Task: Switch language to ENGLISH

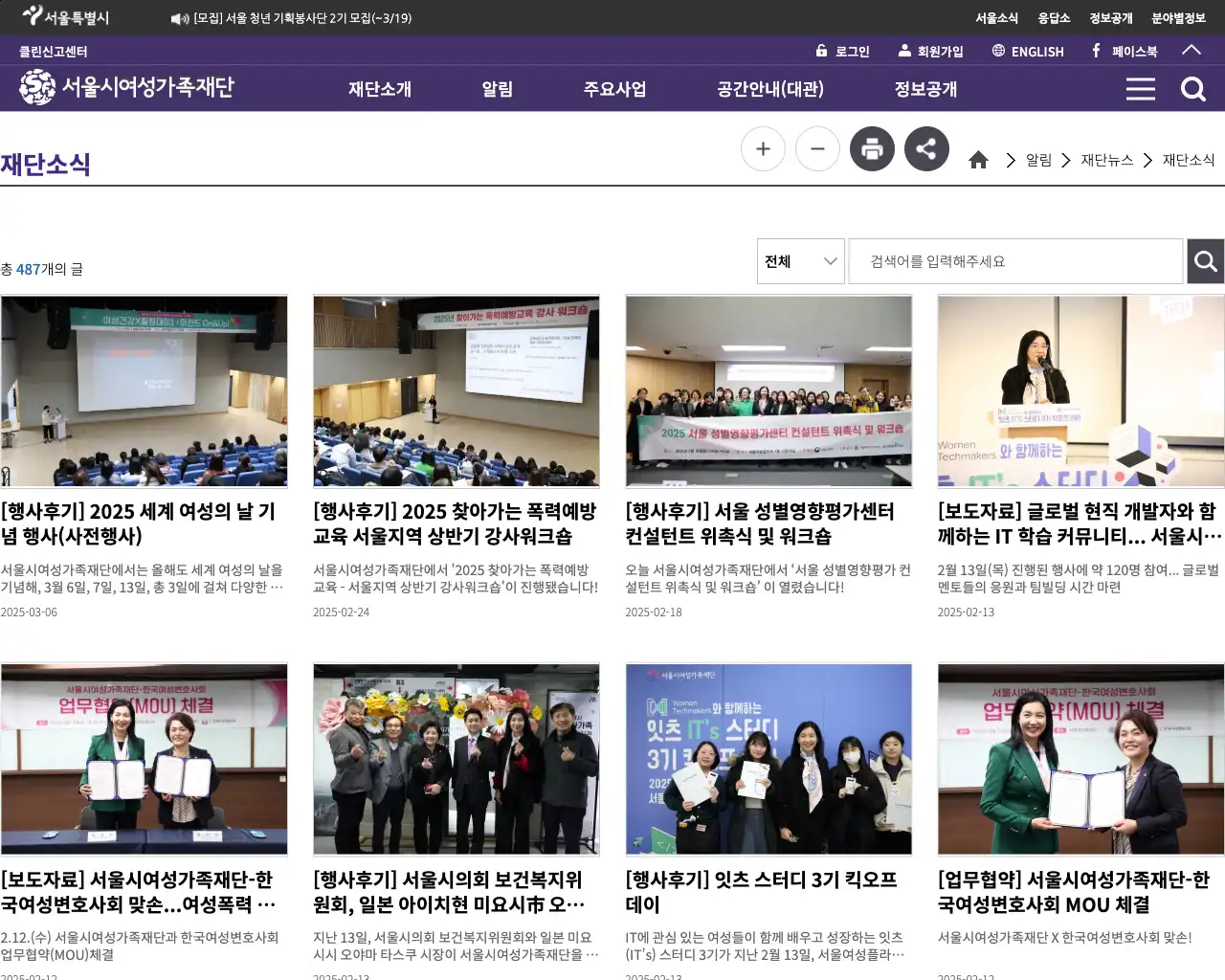Action: [x=1028, y=52]
